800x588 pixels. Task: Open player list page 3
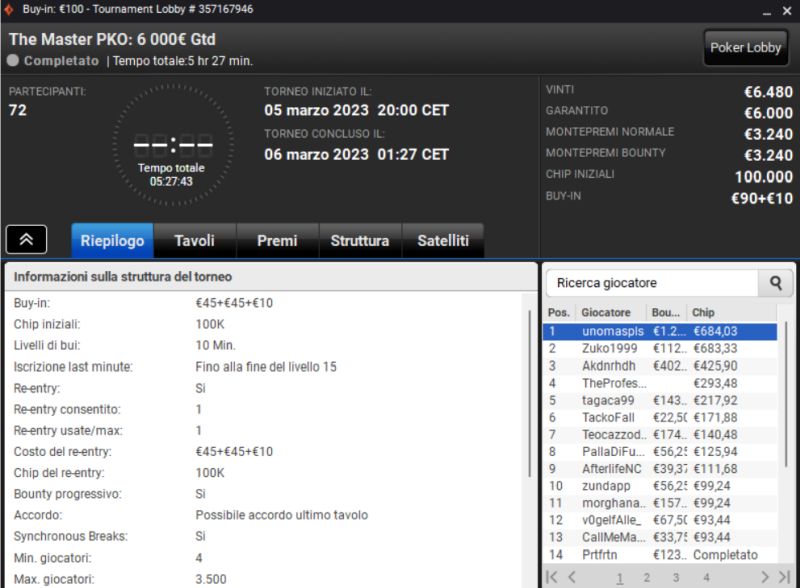676,578
